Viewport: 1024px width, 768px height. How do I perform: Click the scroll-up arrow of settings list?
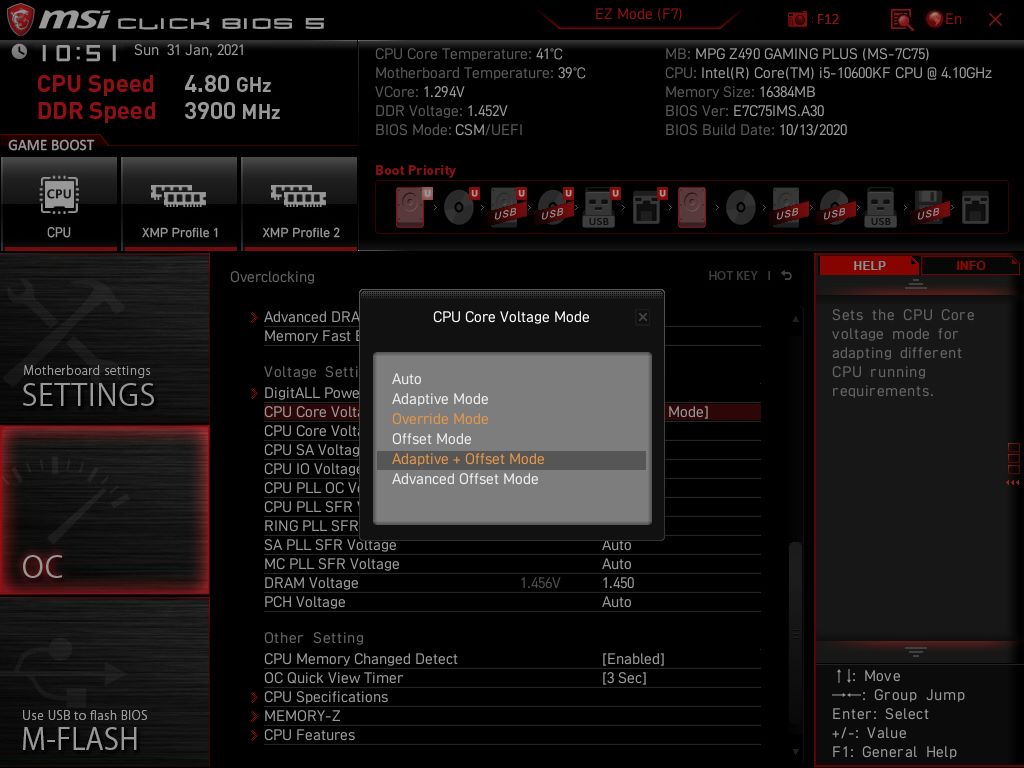(x=795, y=319)
